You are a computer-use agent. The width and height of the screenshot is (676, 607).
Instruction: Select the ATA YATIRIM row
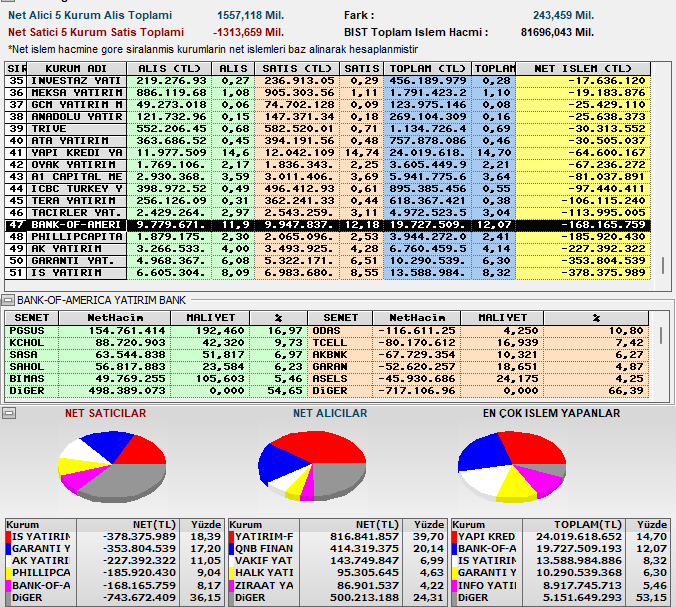click(x=328, y=141)
